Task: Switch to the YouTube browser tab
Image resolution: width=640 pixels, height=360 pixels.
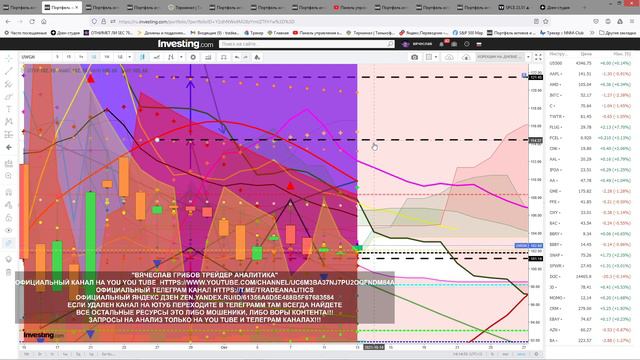Action: pos(350,7)
